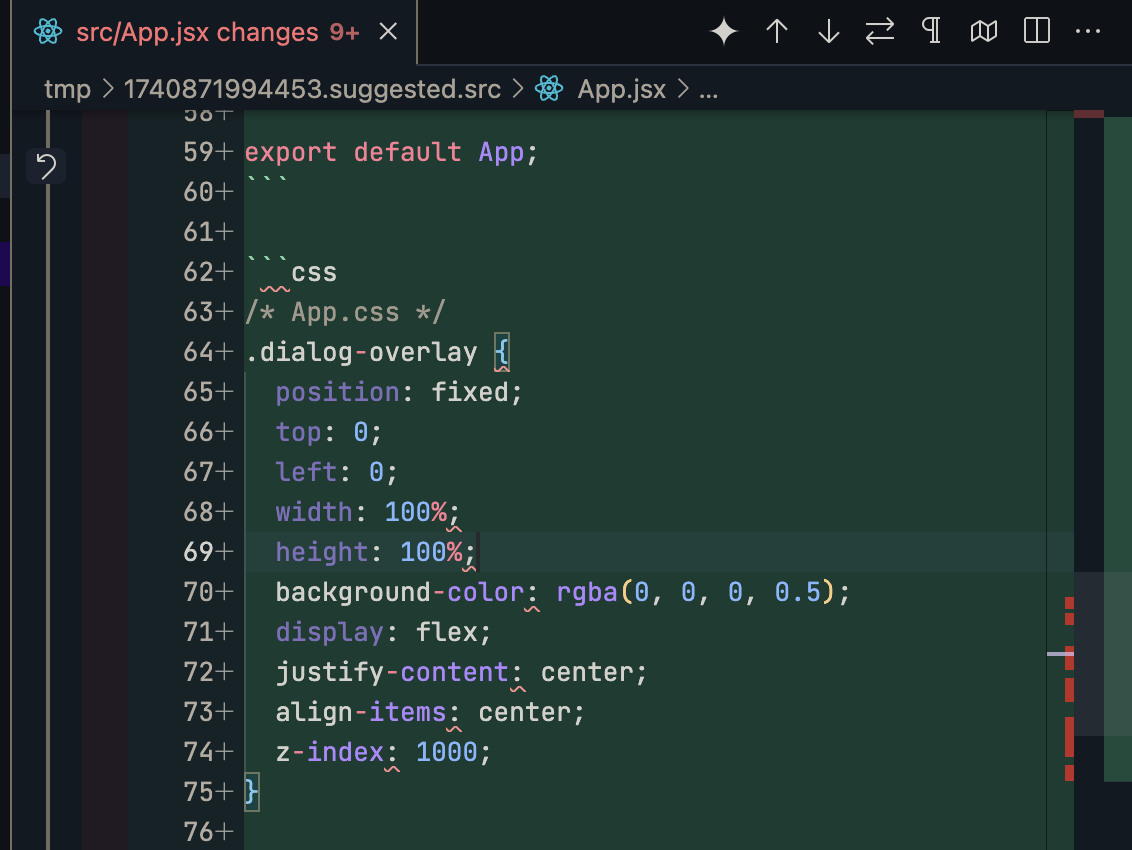Viewport: 1132px width, 850px height.
Task: Click line number 64 in gutter
Action: click(198, 352)
